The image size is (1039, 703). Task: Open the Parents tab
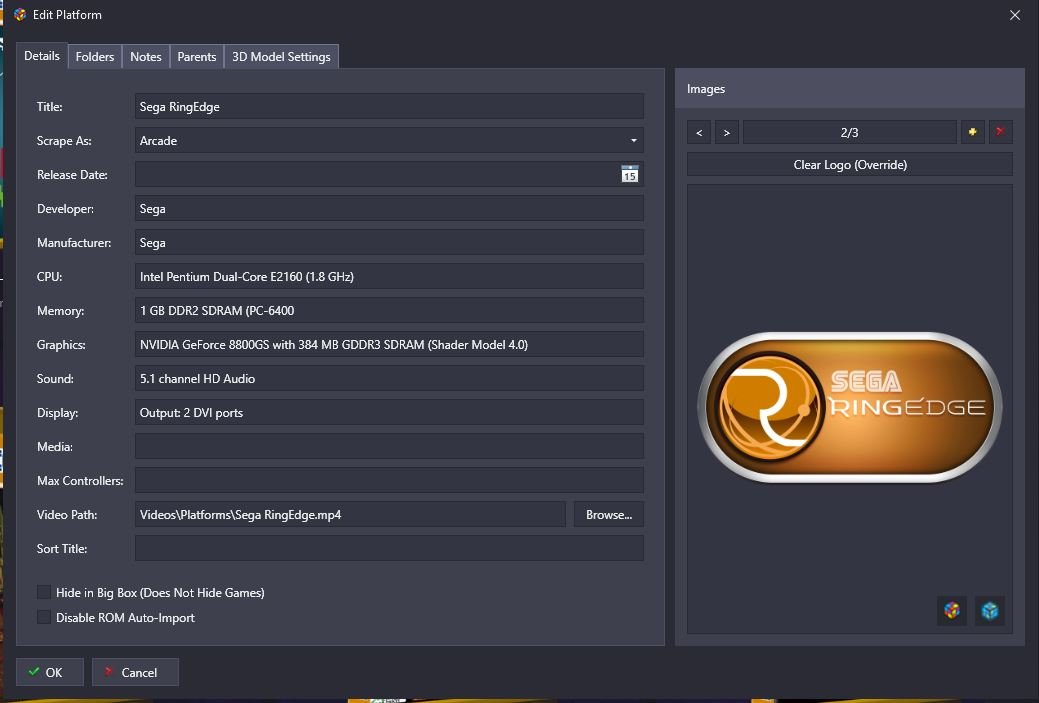click(197, 57)
